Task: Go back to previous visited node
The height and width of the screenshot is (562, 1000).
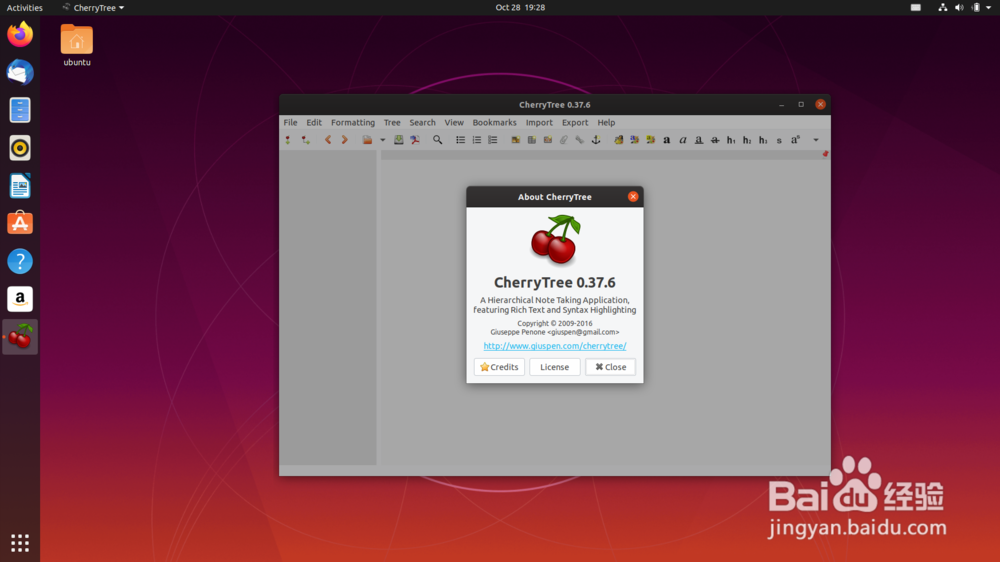Action: coord(328,140)
